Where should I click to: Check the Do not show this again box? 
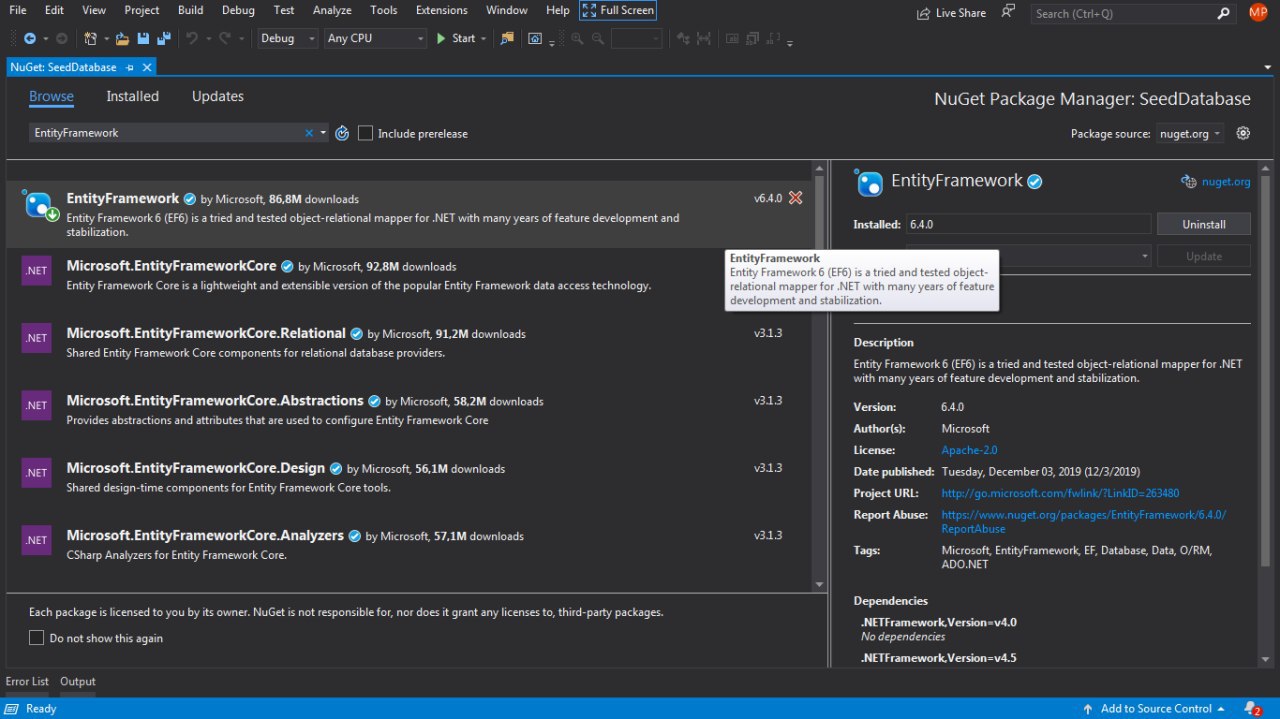[36, 638]
